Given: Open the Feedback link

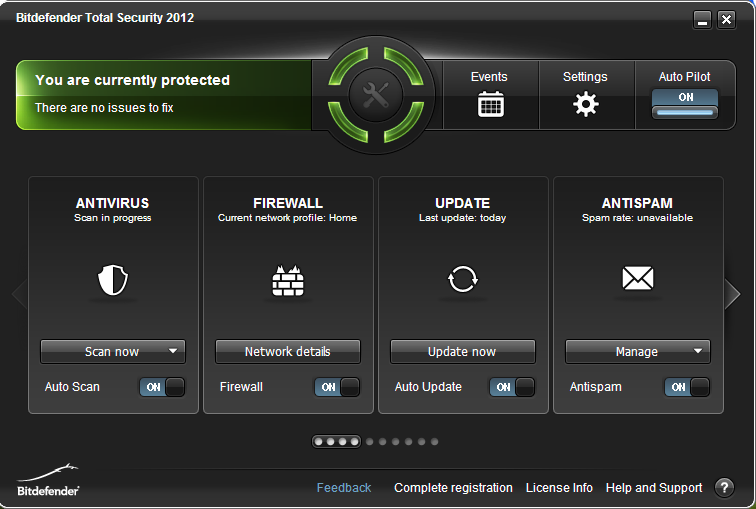Looking at the screenshot, I should (344, 488).
